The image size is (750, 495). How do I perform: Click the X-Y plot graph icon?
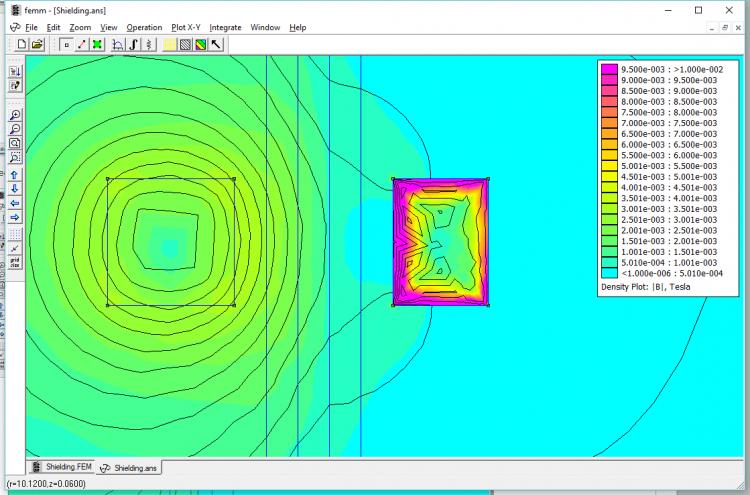118,44
